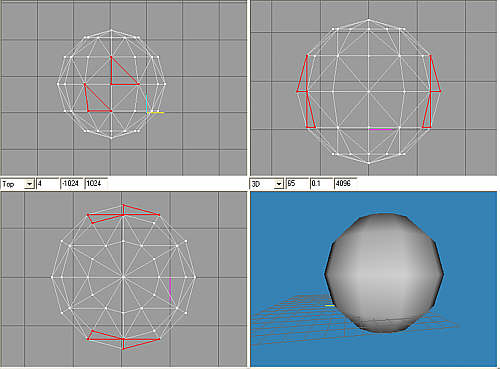Click the field showing 0.1
500x369 pixels.
point(321,184)
